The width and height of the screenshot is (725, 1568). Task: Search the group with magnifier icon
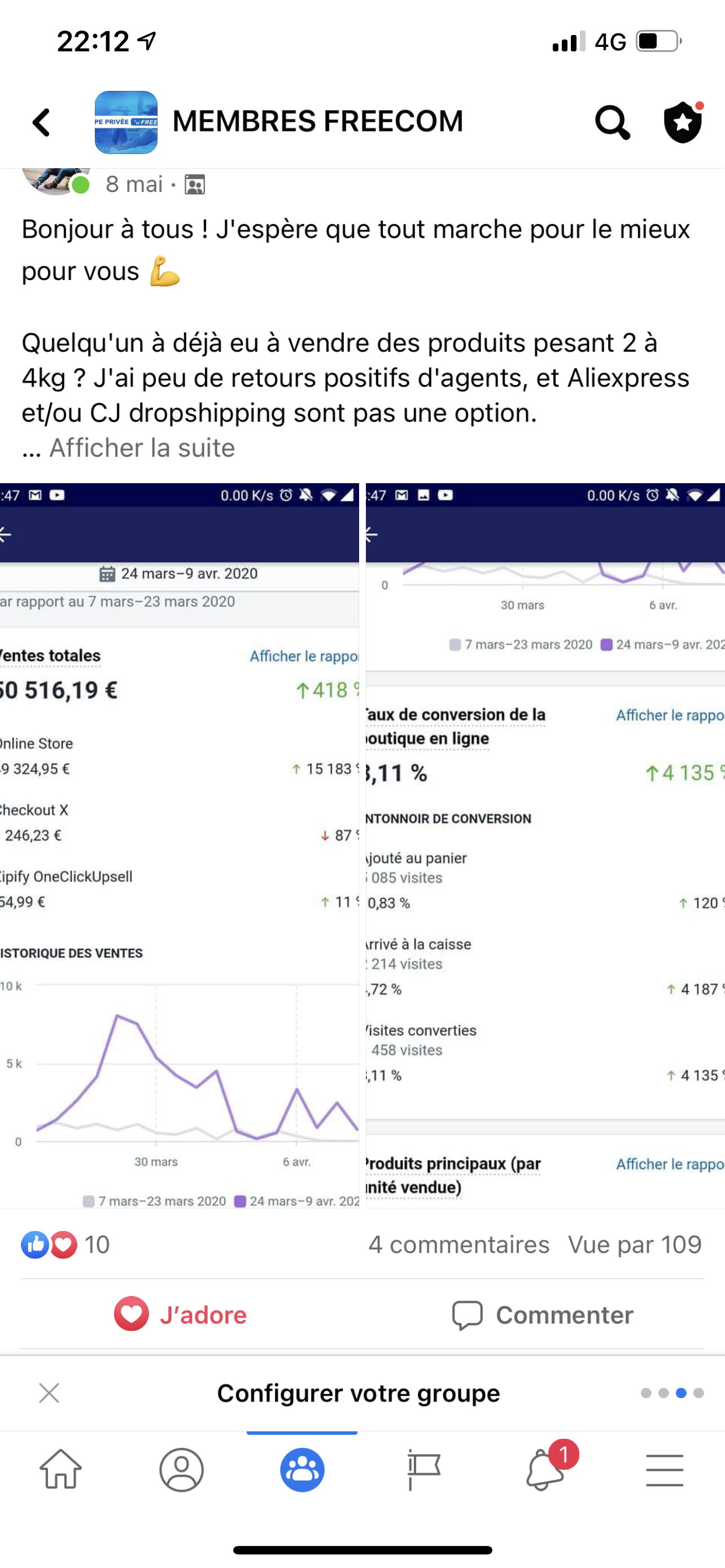point(612,122)
